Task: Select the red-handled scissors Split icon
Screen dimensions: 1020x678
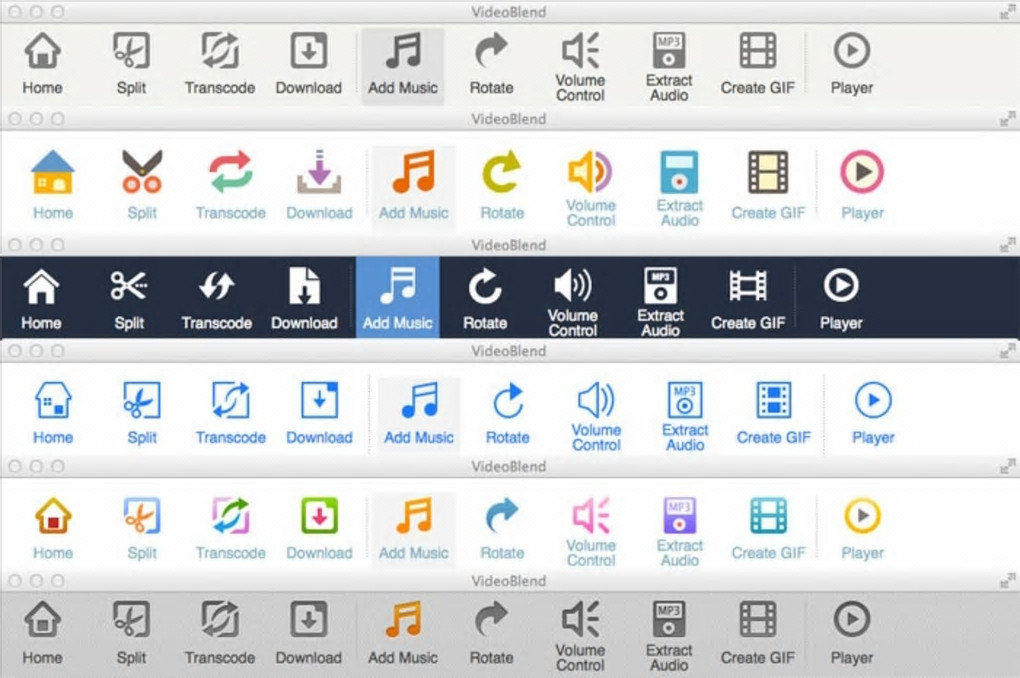Action: (x=142, y=172)
